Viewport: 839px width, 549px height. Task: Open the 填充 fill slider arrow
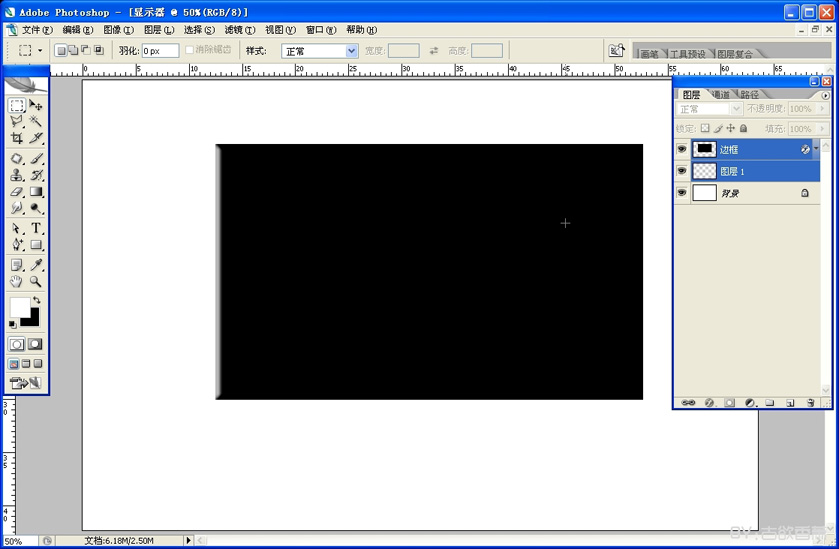822,129
